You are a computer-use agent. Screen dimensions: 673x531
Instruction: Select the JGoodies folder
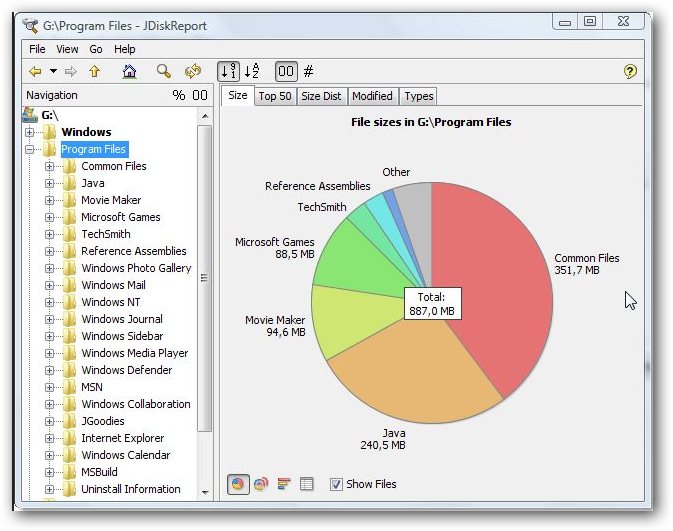click(103, 421)
